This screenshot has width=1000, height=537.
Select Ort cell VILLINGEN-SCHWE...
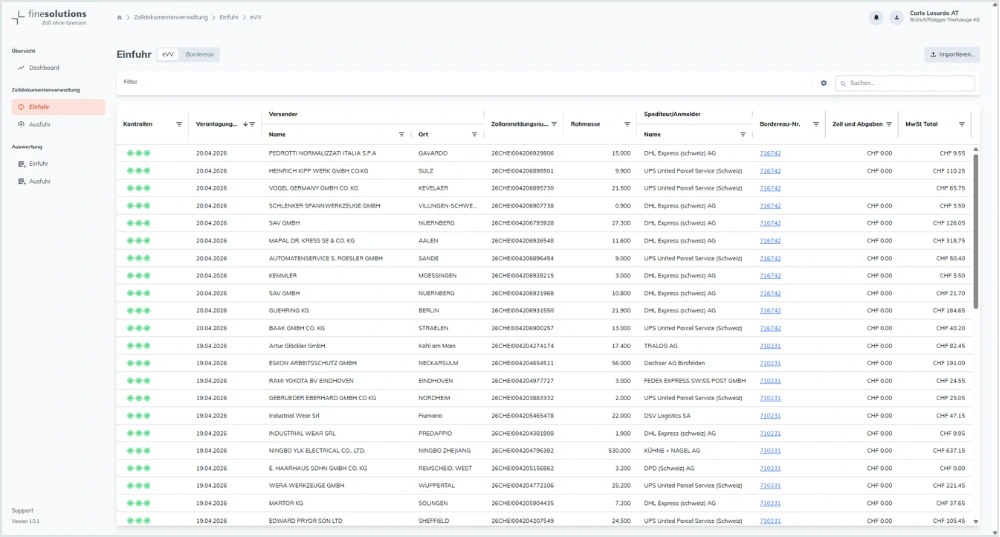click(x=447, y=206)
